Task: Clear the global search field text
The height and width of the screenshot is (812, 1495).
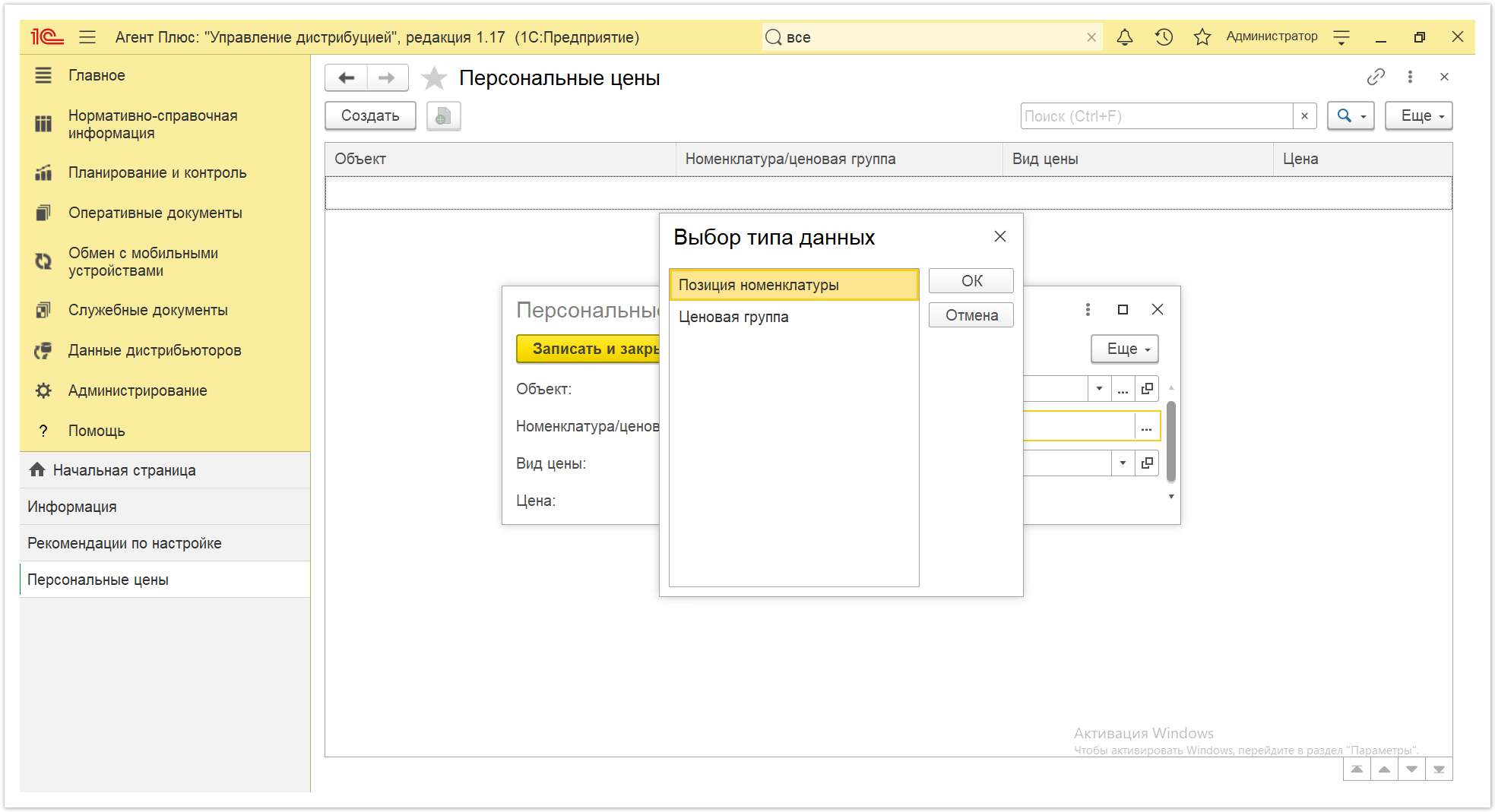Action: click(x=1091, y=37)
